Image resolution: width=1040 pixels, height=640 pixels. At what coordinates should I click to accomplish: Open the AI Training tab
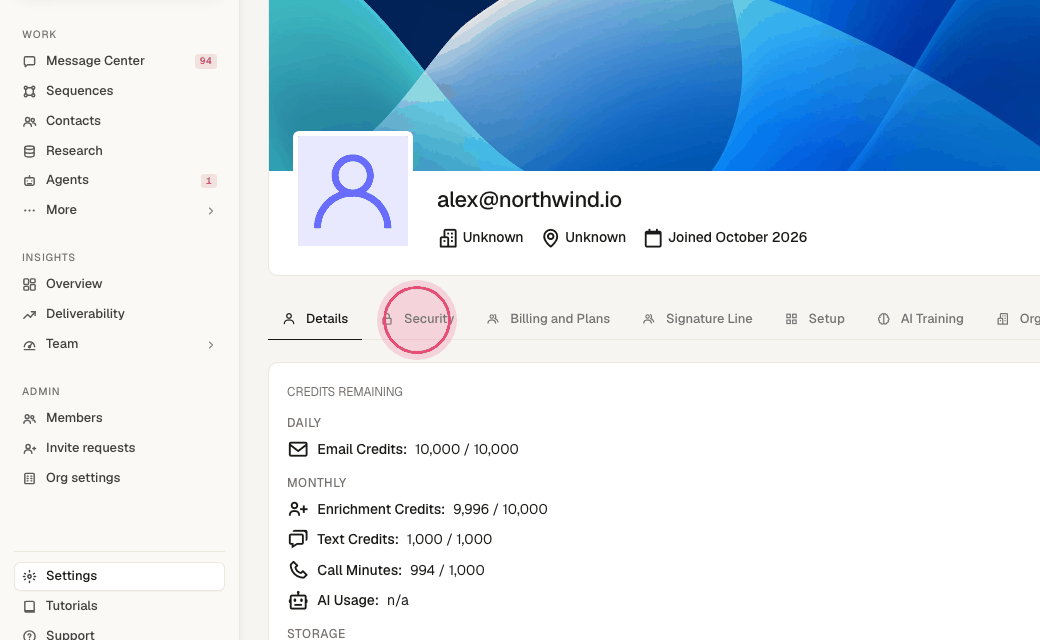point(921,319)
